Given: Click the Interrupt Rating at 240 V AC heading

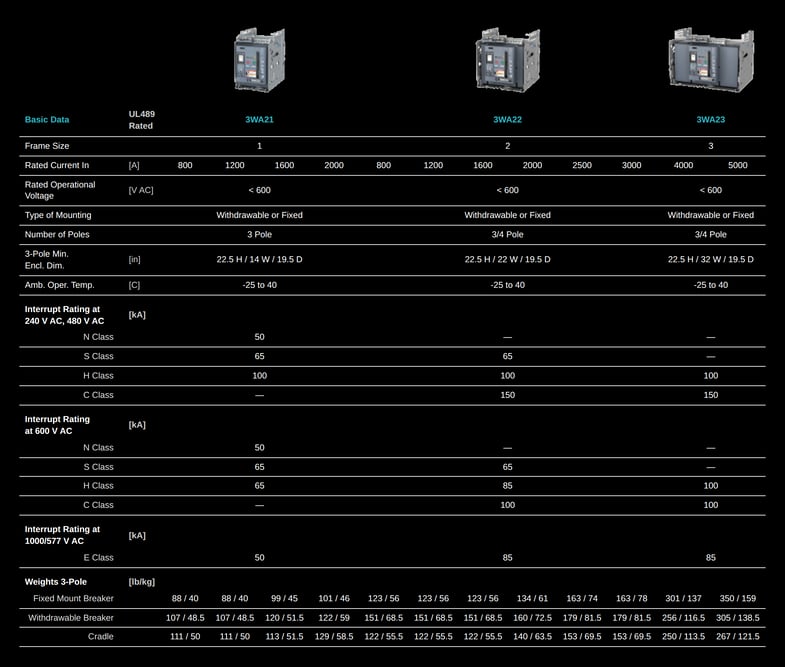Looking at the screenshot, I should 64,315.
